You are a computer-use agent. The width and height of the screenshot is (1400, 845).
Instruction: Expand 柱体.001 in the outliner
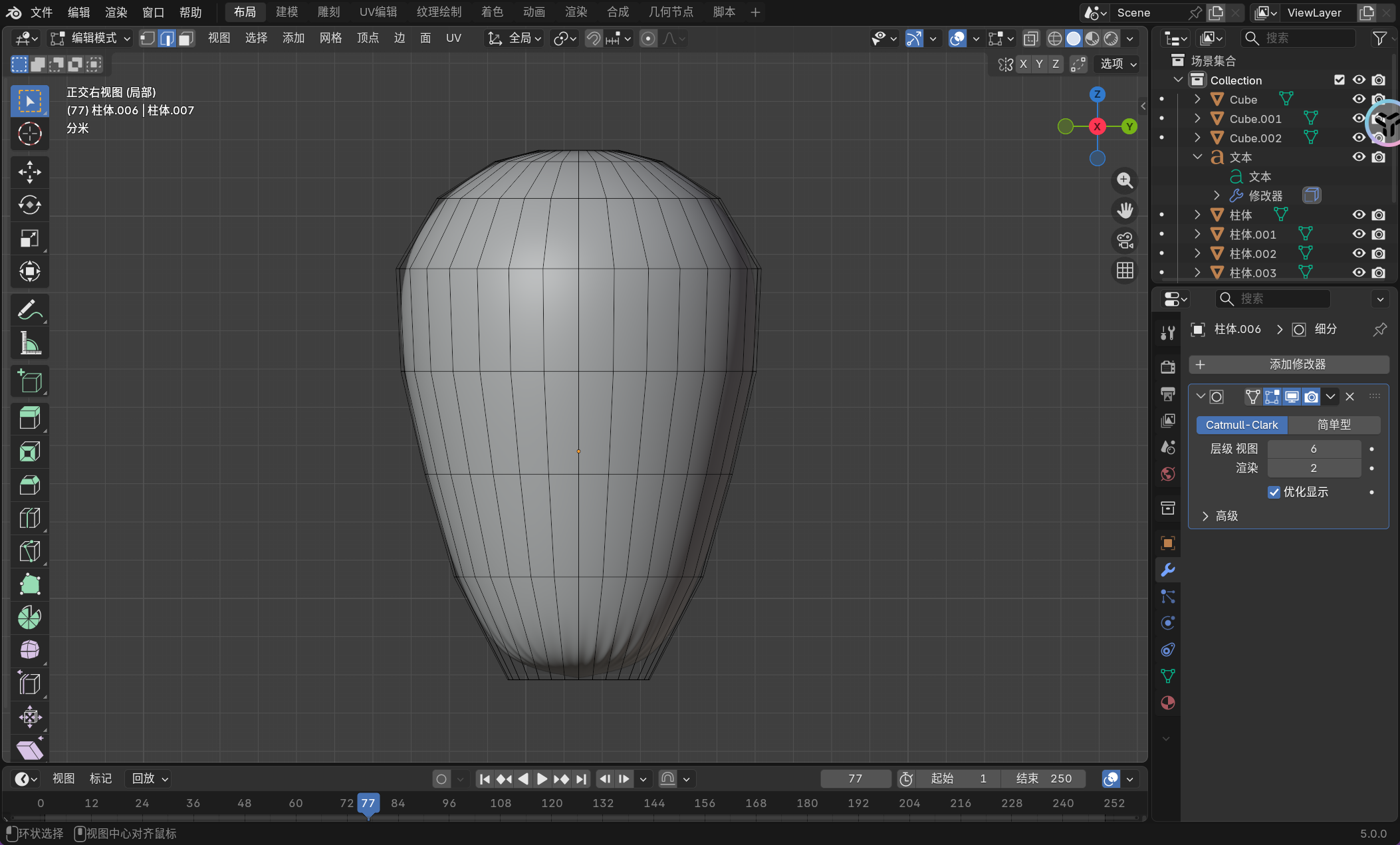(x=1197, y=234)
